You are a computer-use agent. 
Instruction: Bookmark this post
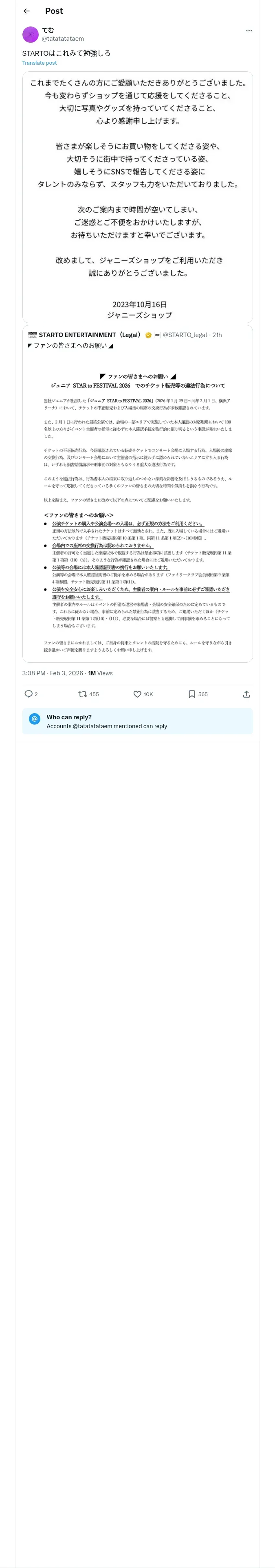tap(191, 694)
